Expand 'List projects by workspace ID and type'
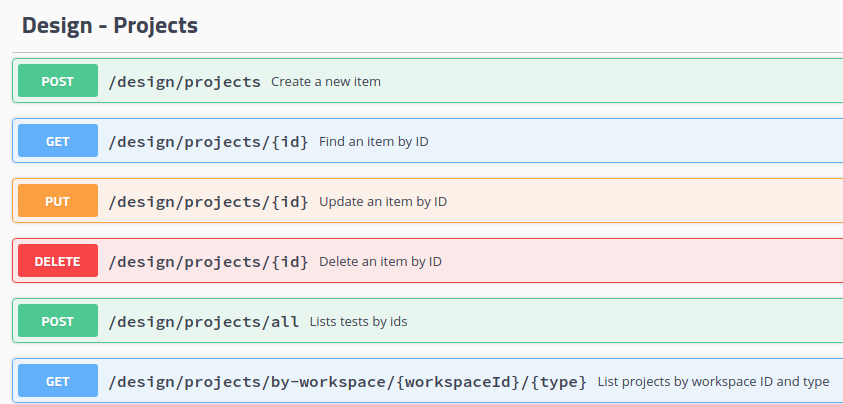This screenshot has height=404, width=843. click(x=713, y=381)
